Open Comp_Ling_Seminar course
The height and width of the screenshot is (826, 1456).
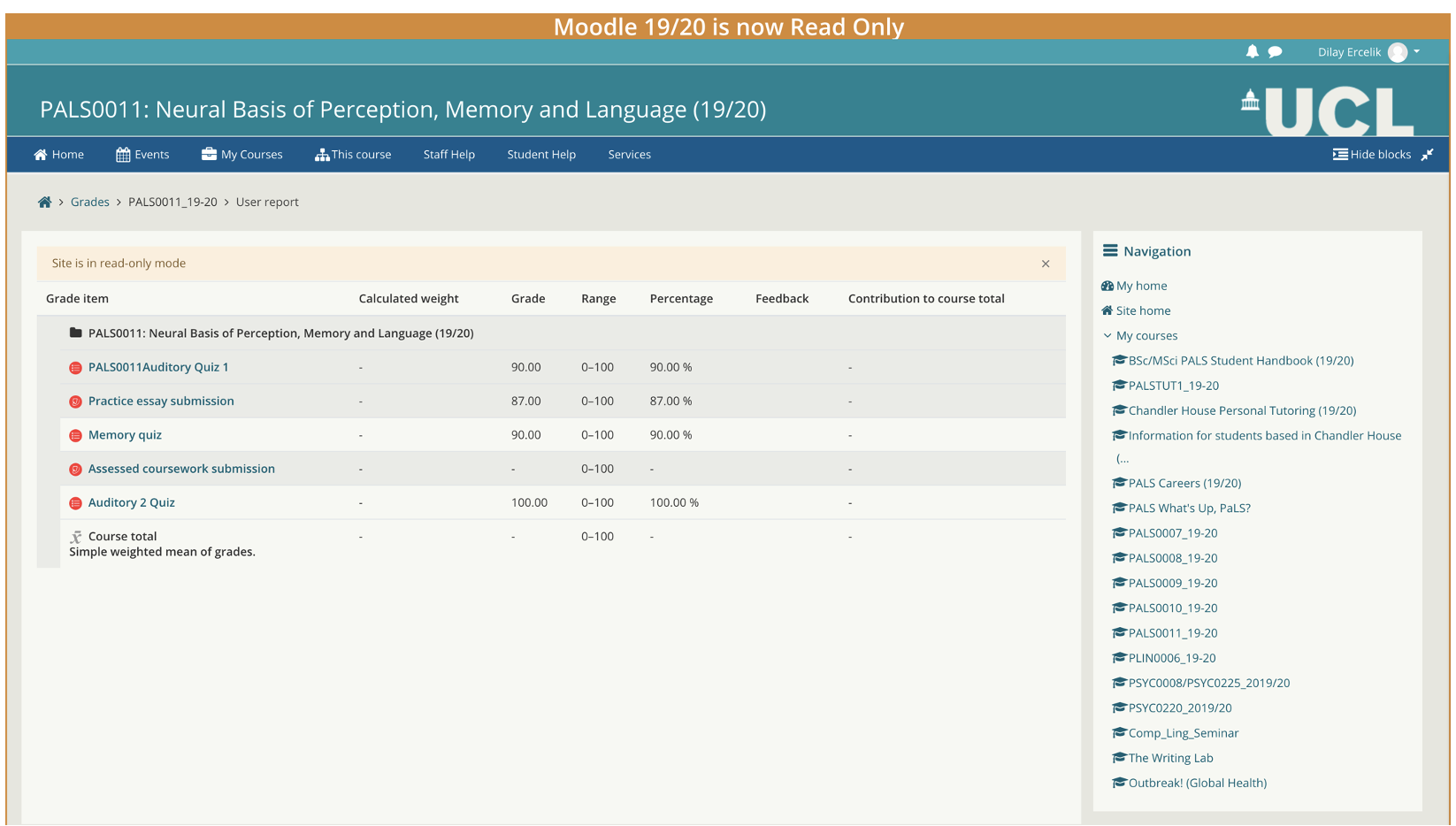[x=1184, y=733]
